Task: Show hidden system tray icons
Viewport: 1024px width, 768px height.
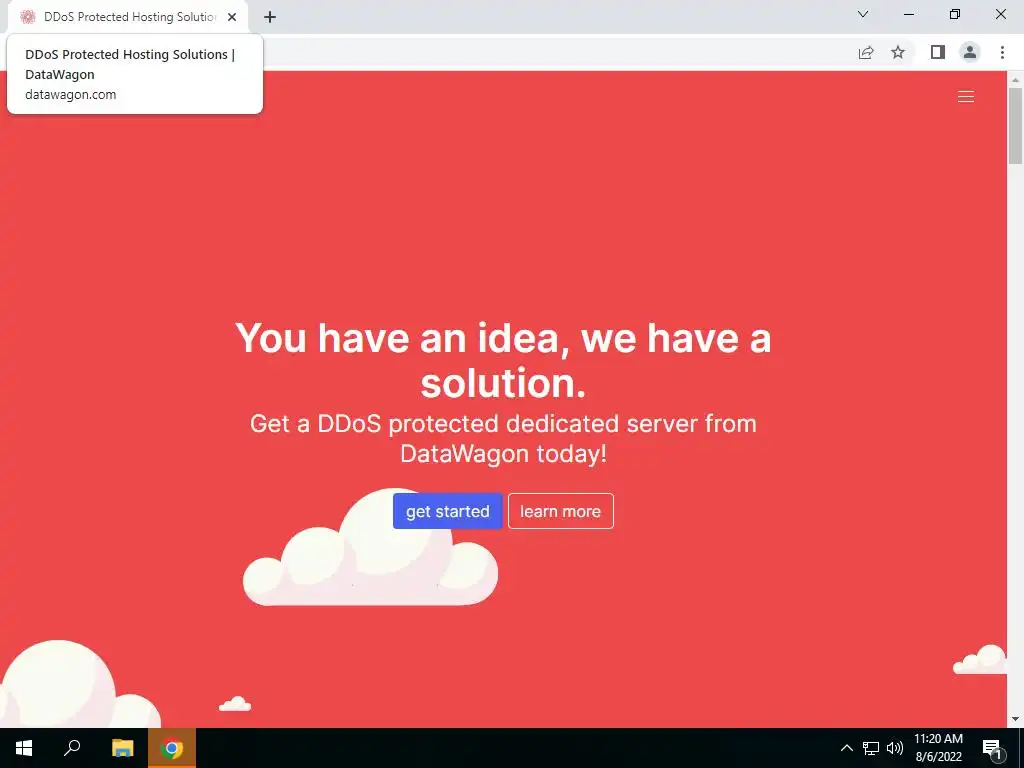Action: tap(846, 748)
